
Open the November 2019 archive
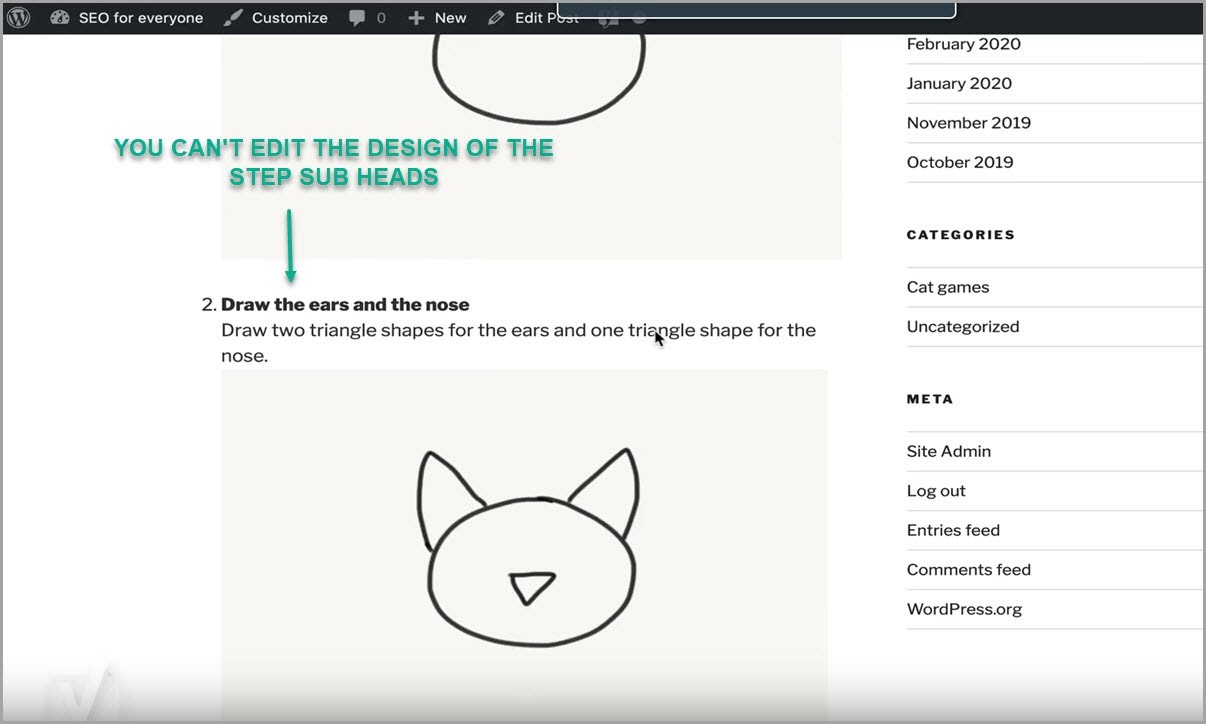point(968,122)
